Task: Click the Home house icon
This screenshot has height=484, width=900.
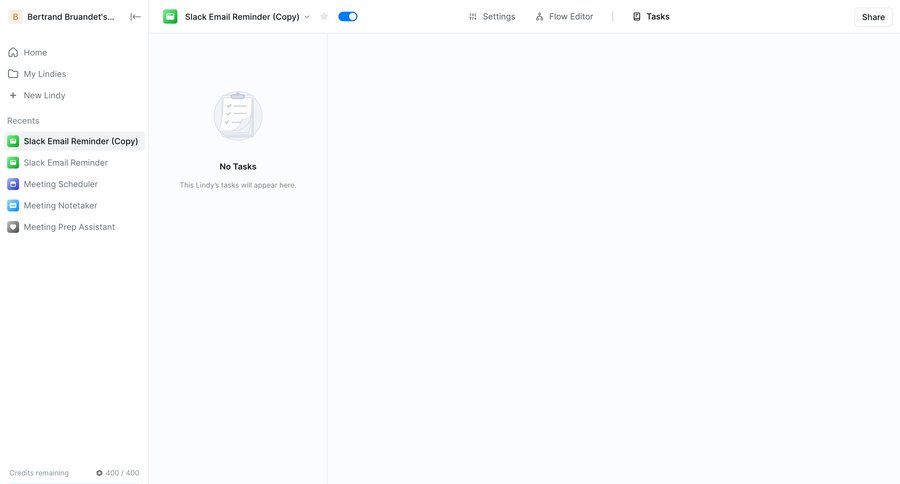Action: 13,52
